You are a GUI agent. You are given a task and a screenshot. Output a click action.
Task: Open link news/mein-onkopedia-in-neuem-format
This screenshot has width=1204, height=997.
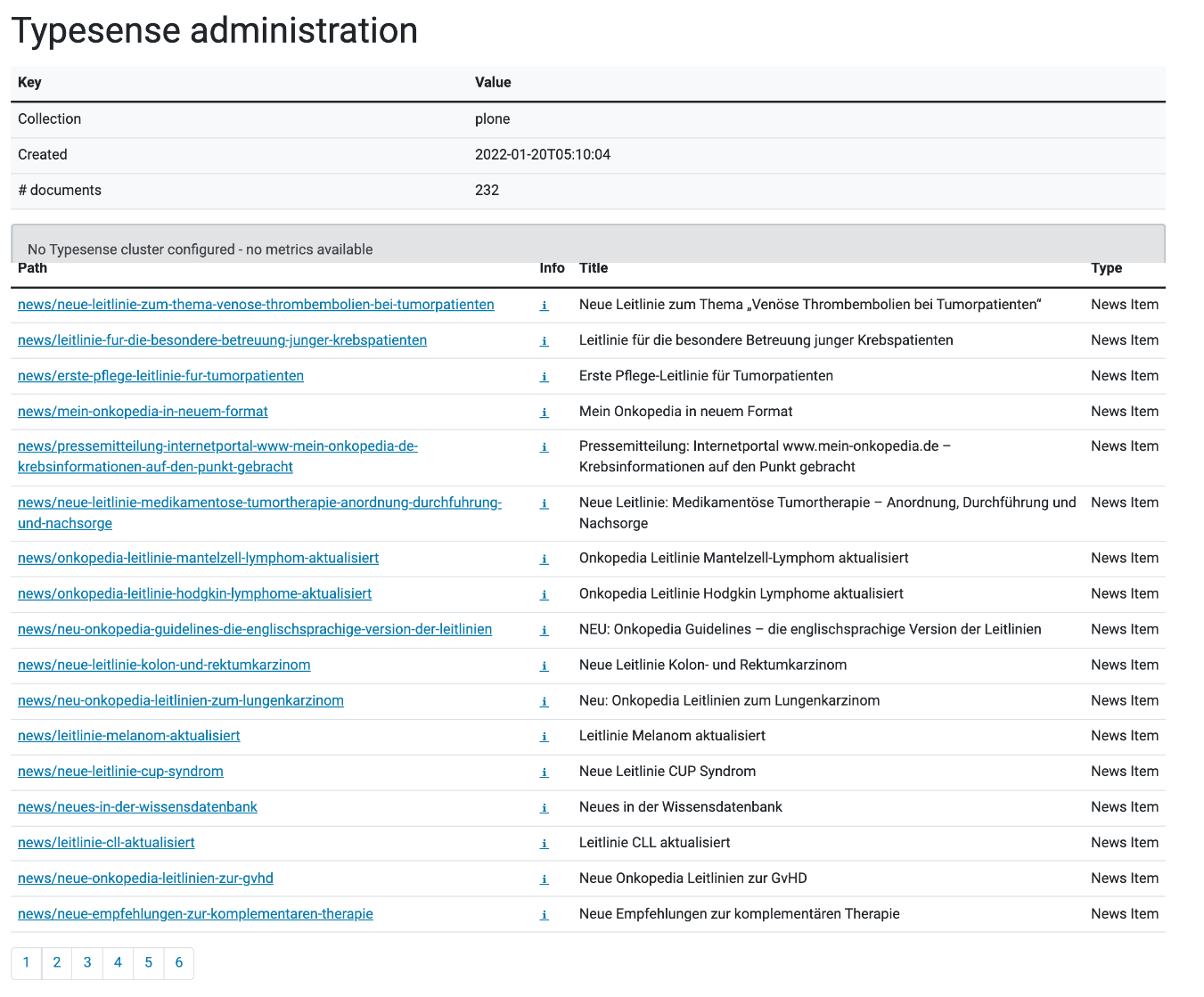pyautogui.click(x=143, y=412)
